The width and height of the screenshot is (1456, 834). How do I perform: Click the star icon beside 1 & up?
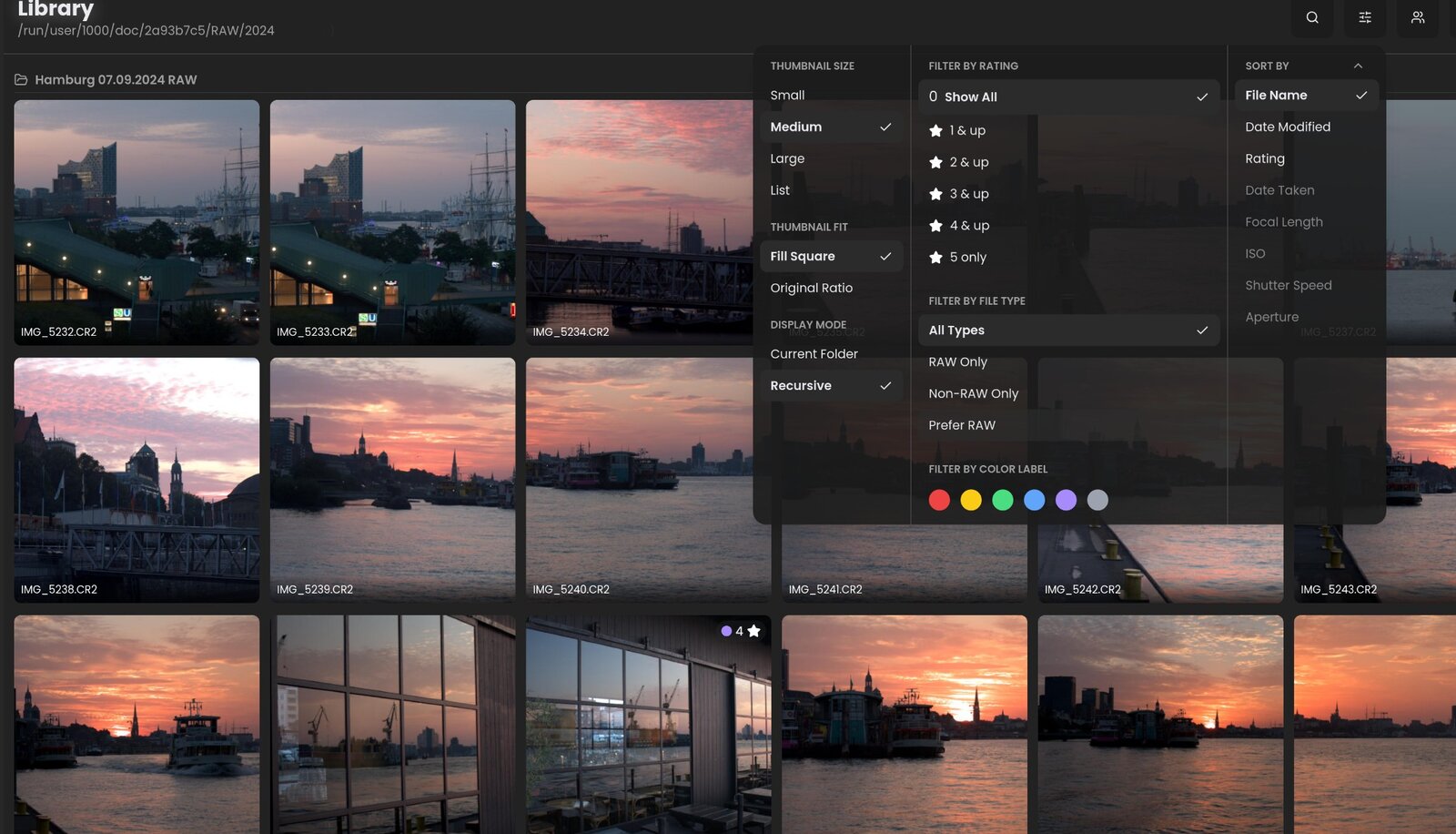pos(935,131)
